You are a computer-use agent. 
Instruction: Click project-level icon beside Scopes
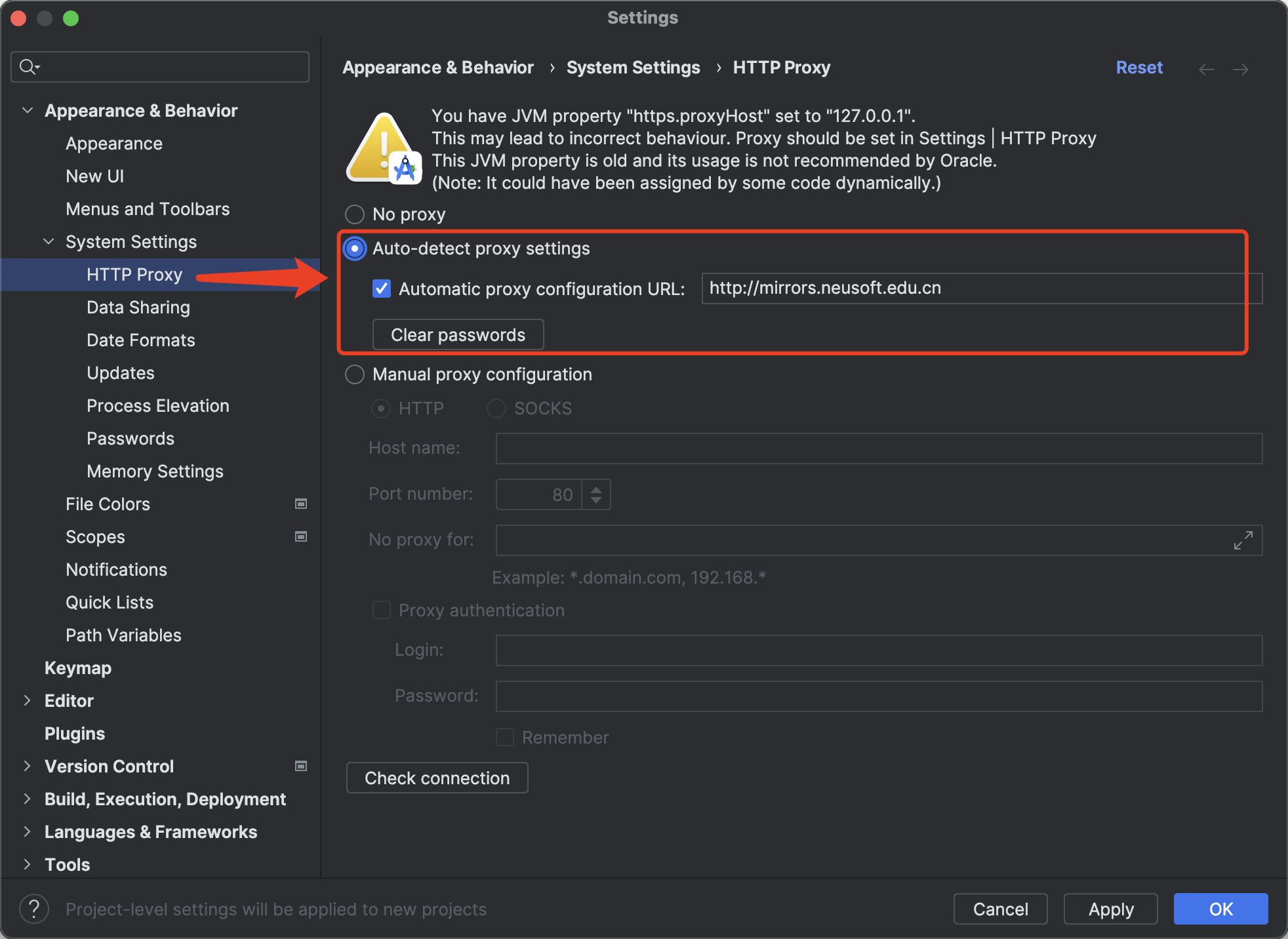301,536
